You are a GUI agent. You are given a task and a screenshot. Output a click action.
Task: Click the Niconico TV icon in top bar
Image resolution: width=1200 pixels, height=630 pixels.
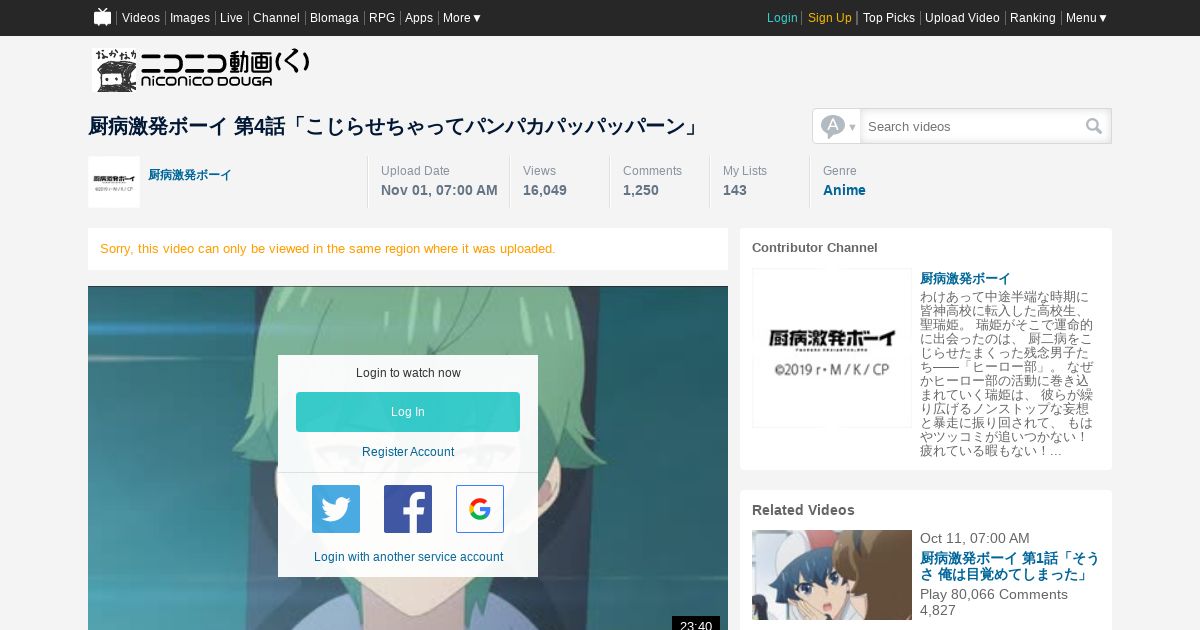[102, 17]
